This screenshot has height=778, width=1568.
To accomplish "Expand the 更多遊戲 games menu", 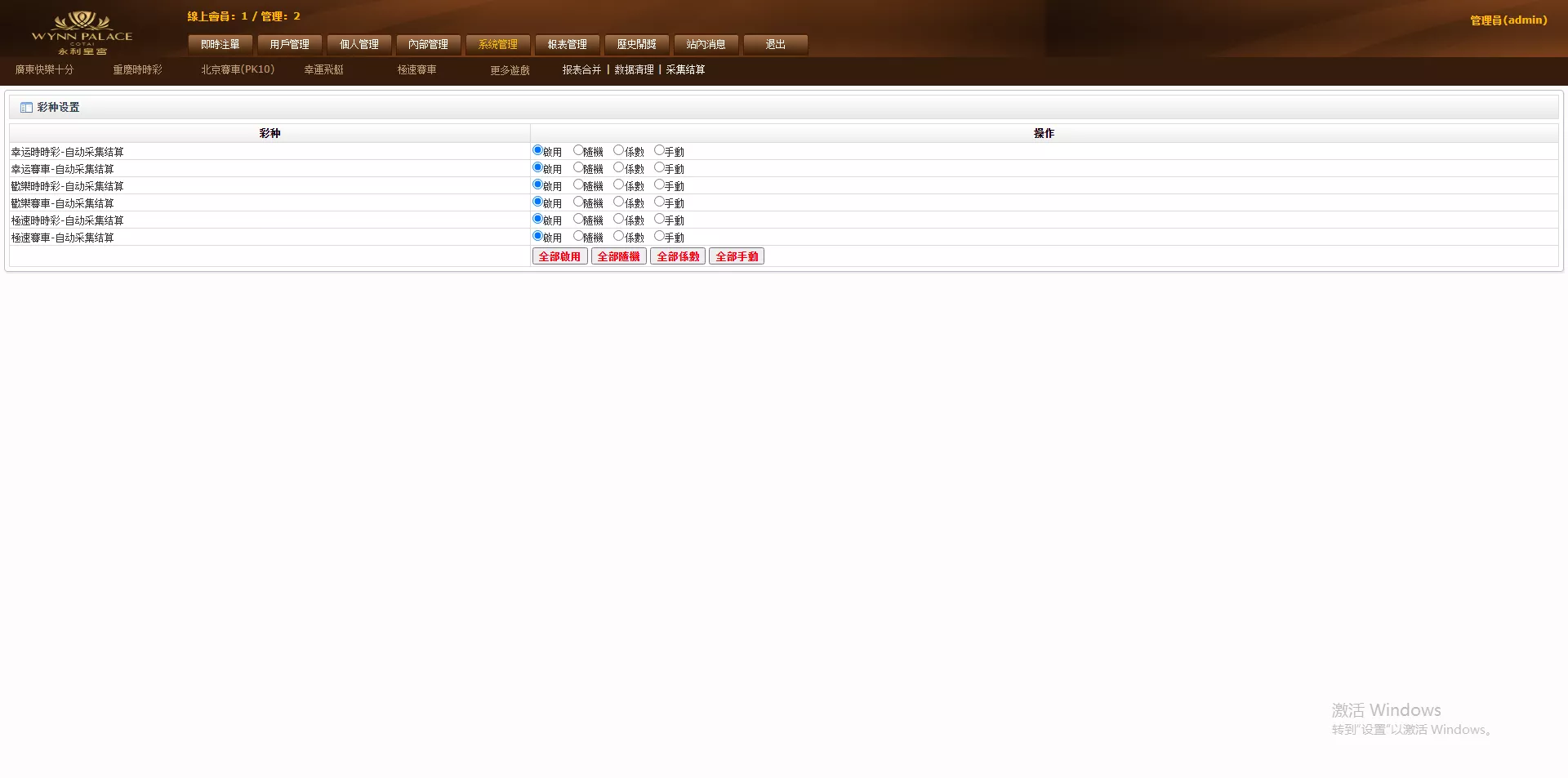I will click(x=510, y=71).
